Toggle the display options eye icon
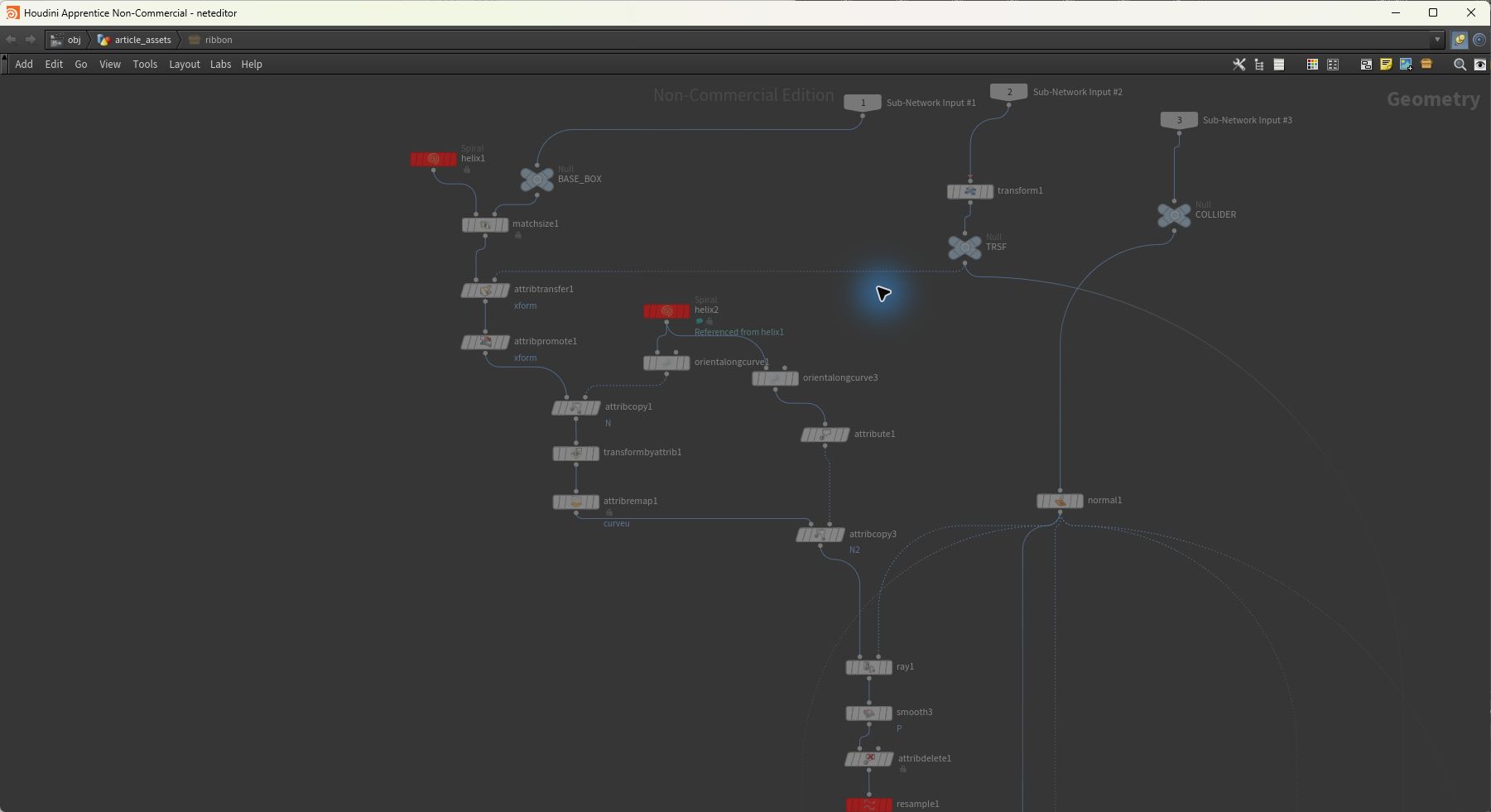Screen dimensions: 1491x812 tap(1480, 65)
